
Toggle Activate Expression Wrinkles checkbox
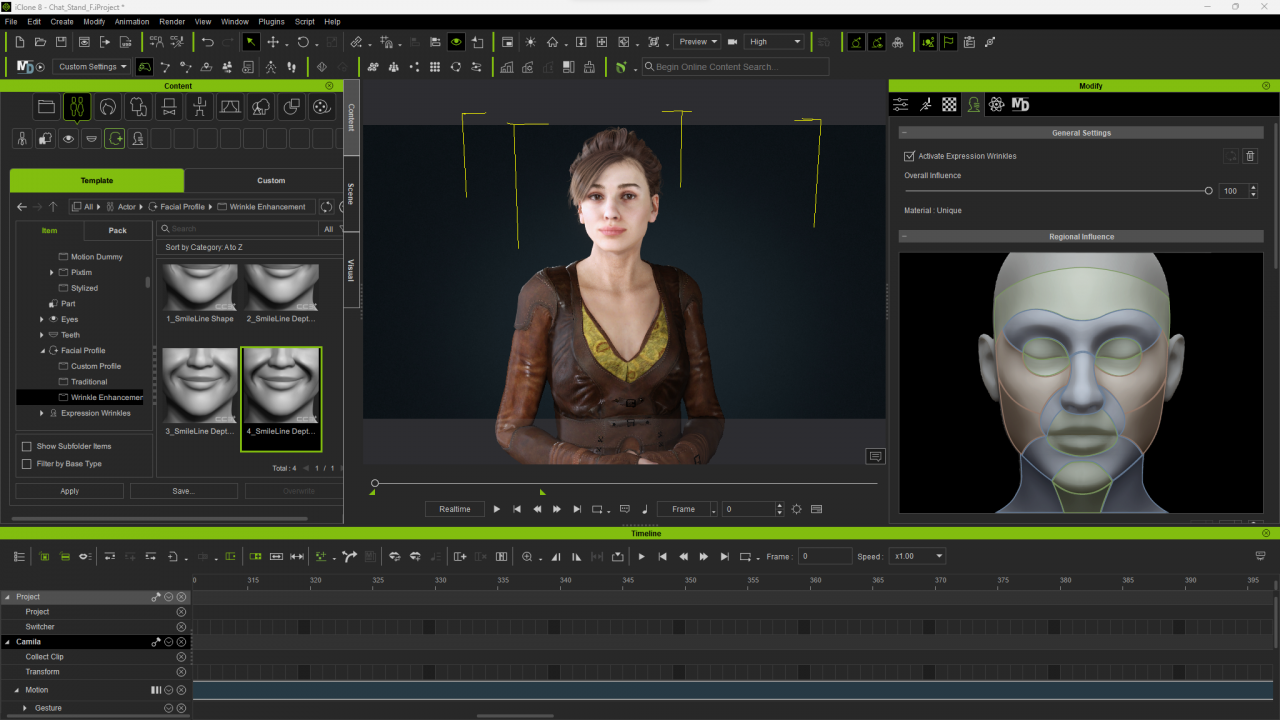909,156
